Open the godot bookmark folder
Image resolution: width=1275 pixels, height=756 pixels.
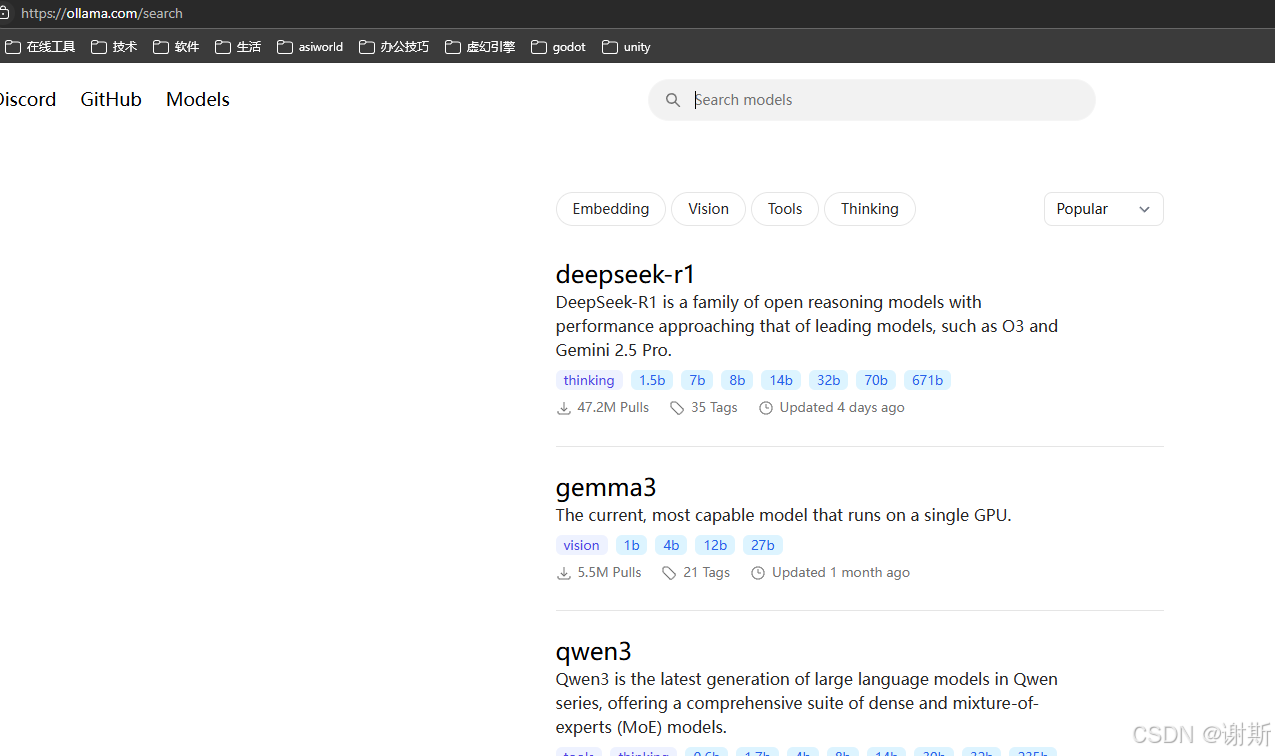click(x=559, y=47)
